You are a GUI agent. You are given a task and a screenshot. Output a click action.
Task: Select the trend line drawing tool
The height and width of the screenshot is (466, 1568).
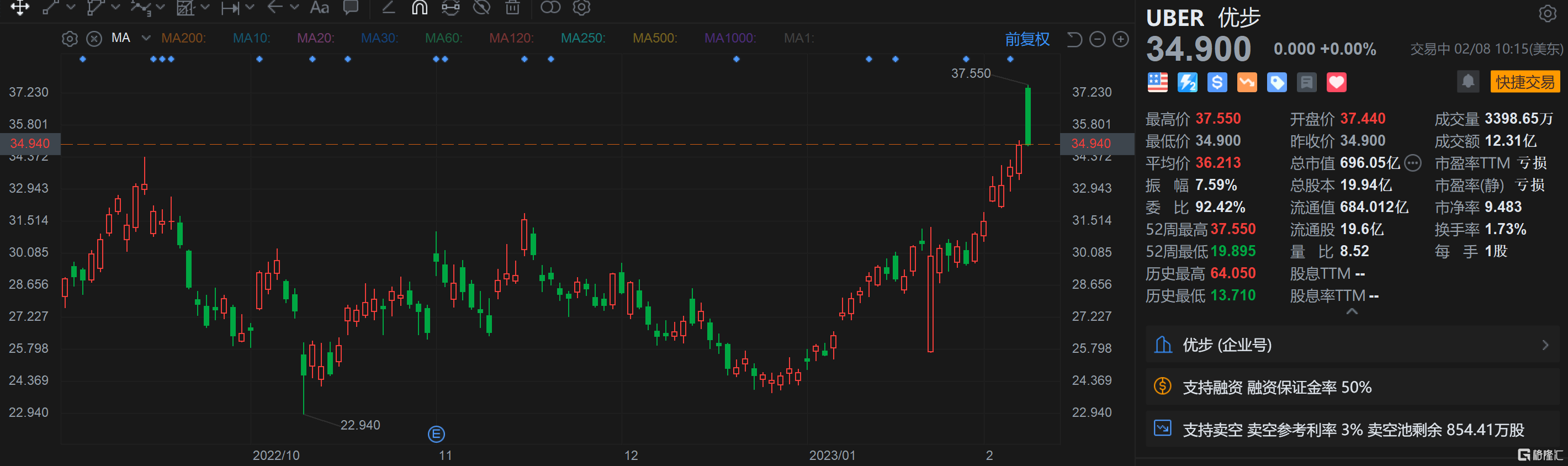tap(51, 7)
